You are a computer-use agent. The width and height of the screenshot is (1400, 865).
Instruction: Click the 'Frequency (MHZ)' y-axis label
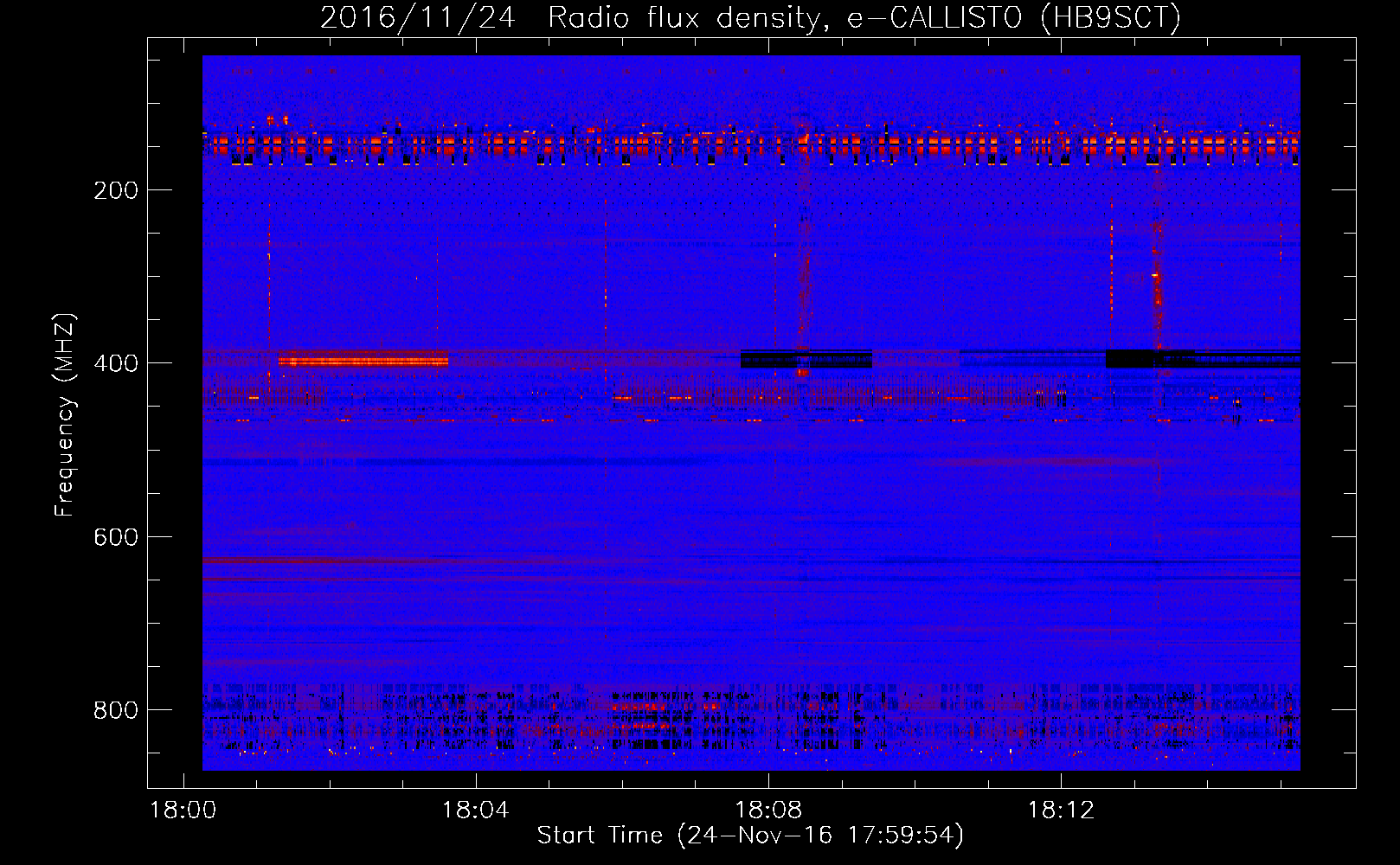pyautogui.click(x=66, y=414)
